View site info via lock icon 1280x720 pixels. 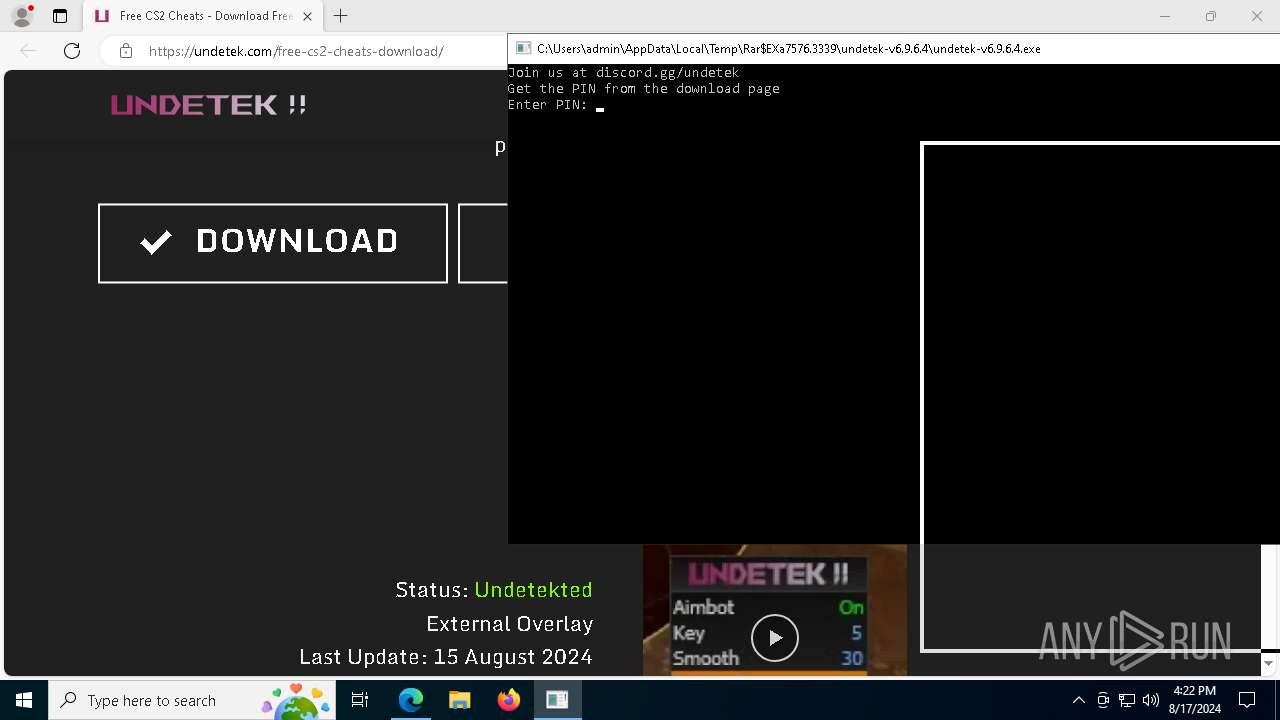click(x=125, y=51)
